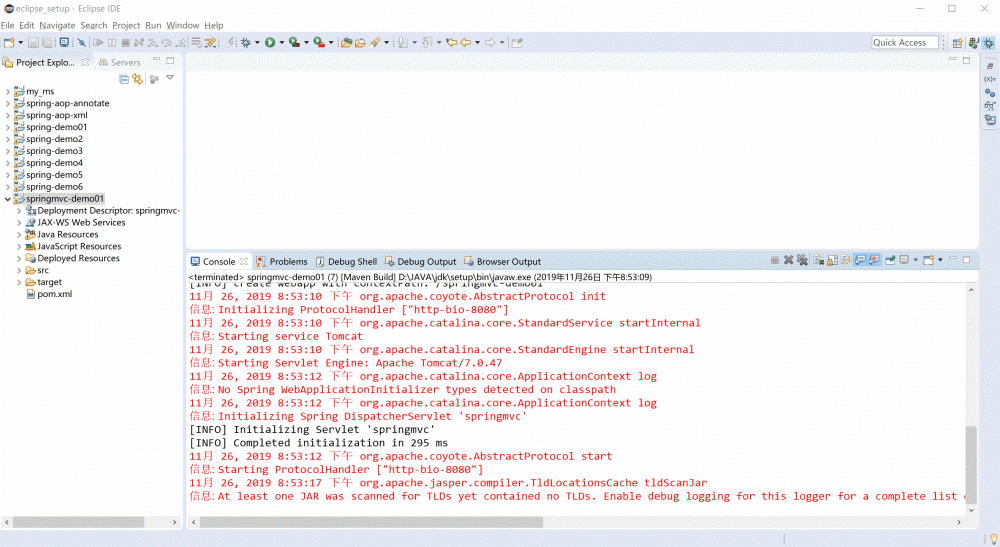
Task: Open the Open Console dropdown arrow
Action: pos(940,260)
